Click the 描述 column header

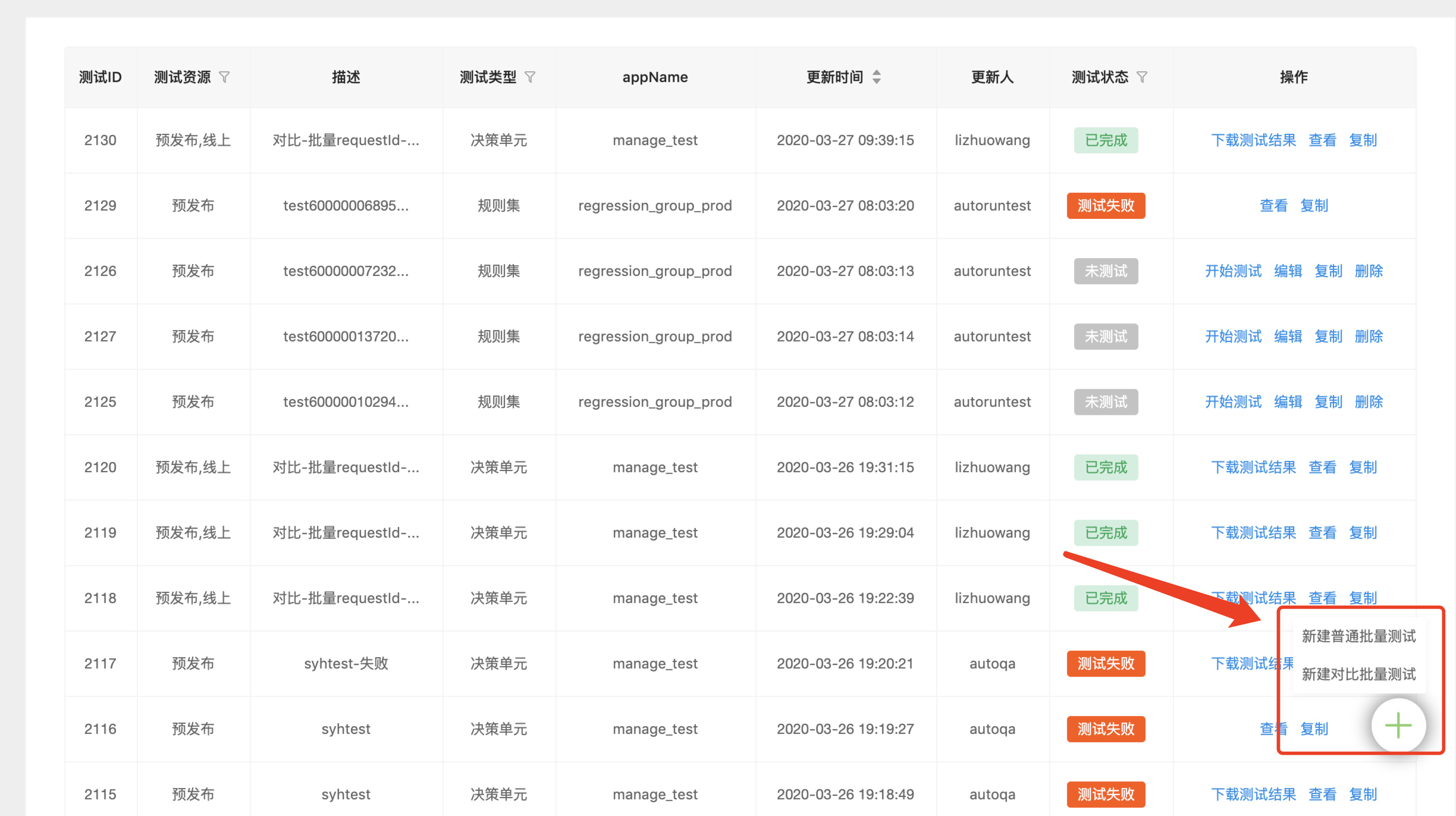[346, 77]
